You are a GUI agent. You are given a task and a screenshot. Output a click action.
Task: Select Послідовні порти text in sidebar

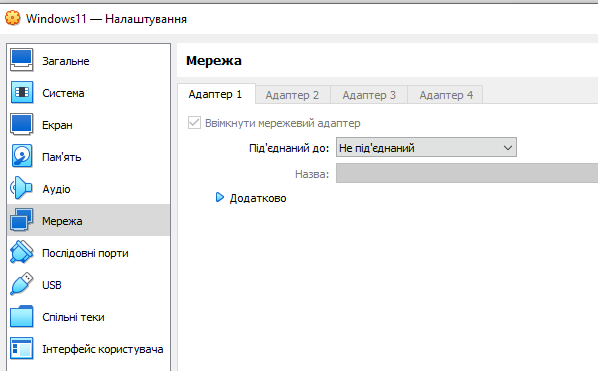[x=85, y=254]
